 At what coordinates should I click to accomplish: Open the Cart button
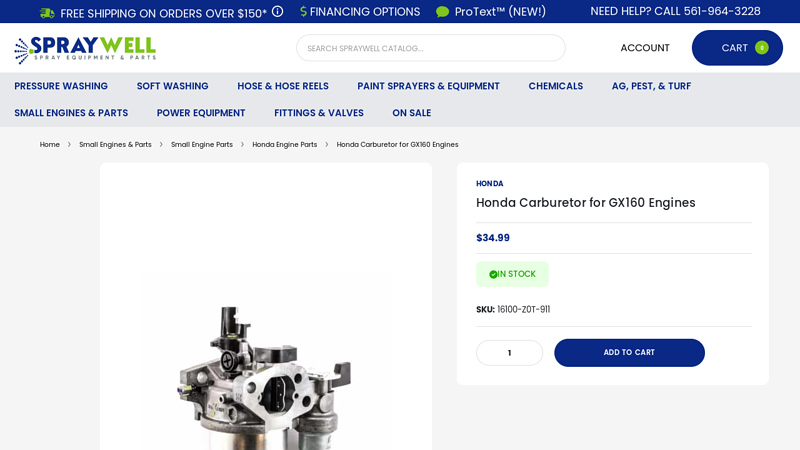737,48
